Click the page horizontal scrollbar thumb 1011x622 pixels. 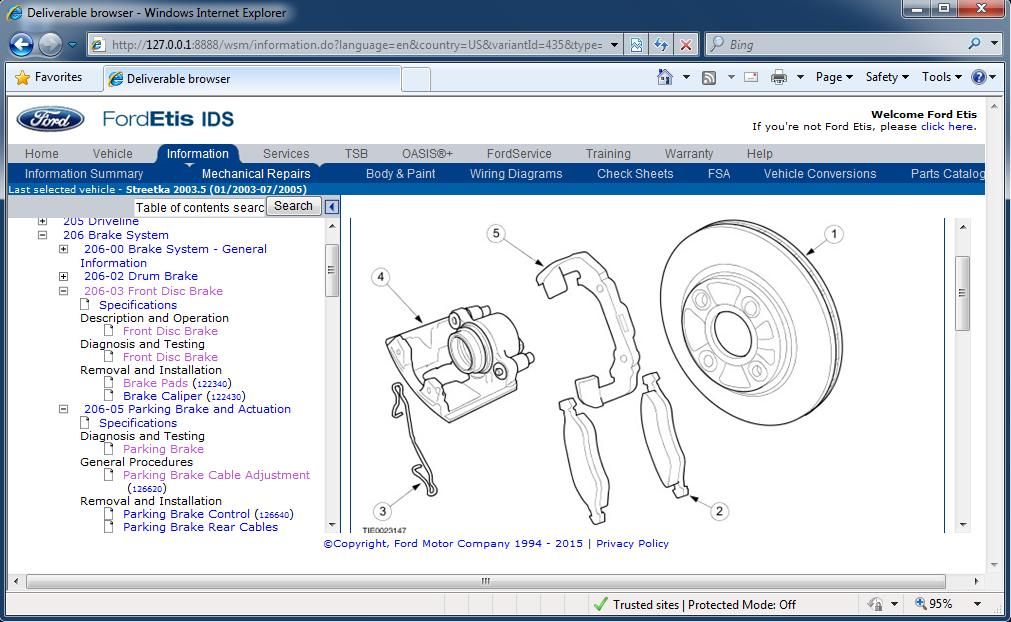tap(486, 581)
